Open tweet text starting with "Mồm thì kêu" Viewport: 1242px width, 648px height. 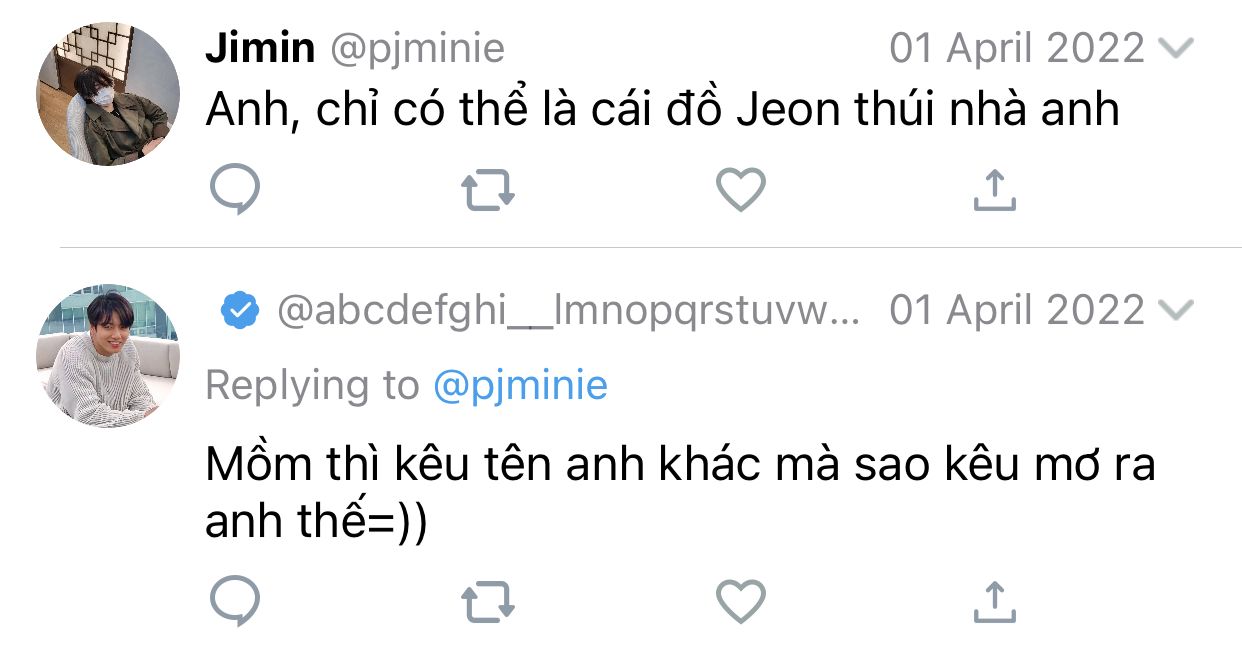(680, 492)
